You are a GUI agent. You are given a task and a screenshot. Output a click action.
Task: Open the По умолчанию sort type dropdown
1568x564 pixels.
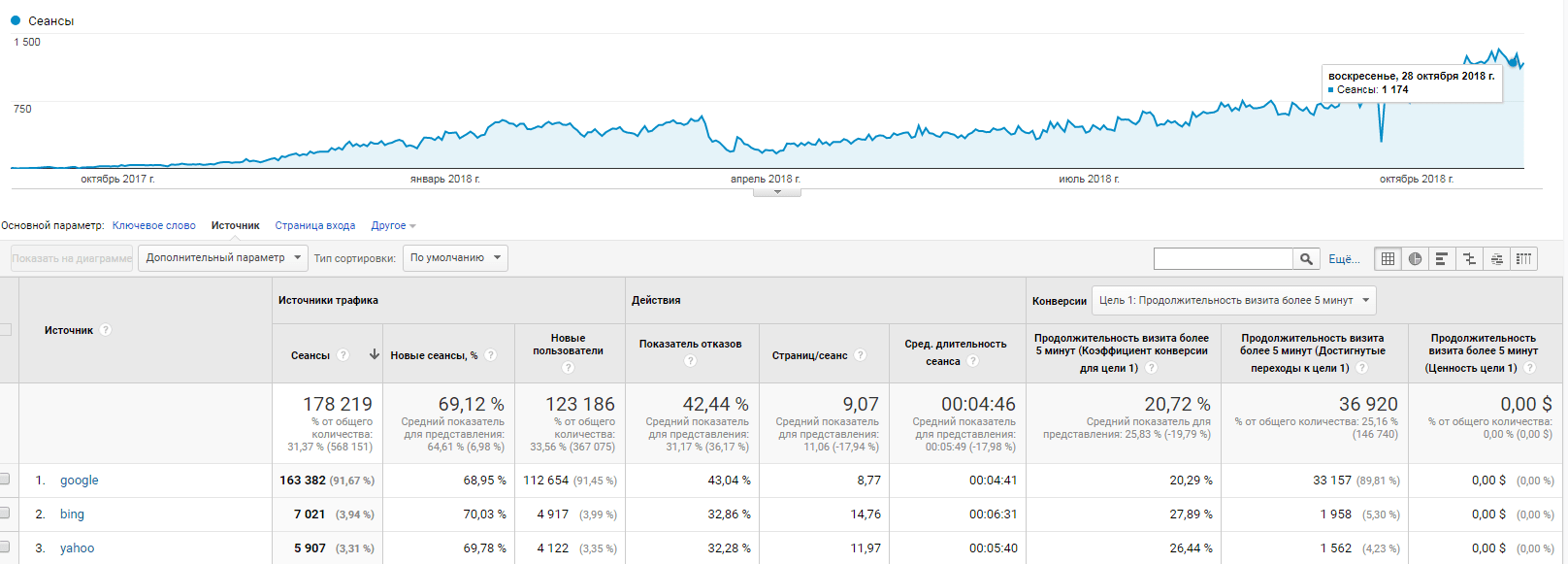(x=455, y=257)
